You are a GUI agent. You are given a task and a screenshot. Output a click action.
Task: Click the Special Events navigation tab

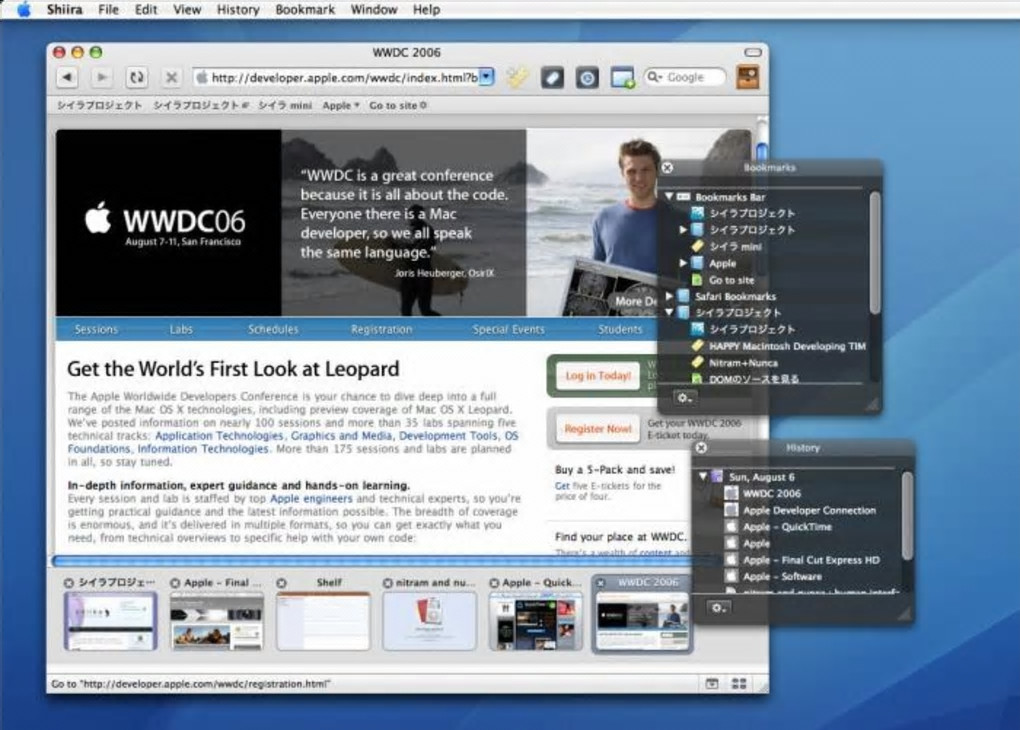[508, 329]
